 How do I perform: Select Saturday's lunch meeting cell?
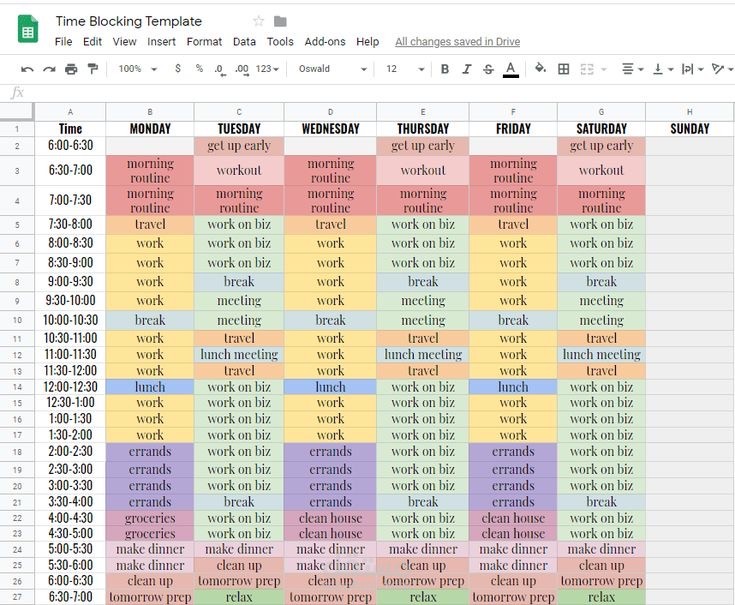point(601,355)
